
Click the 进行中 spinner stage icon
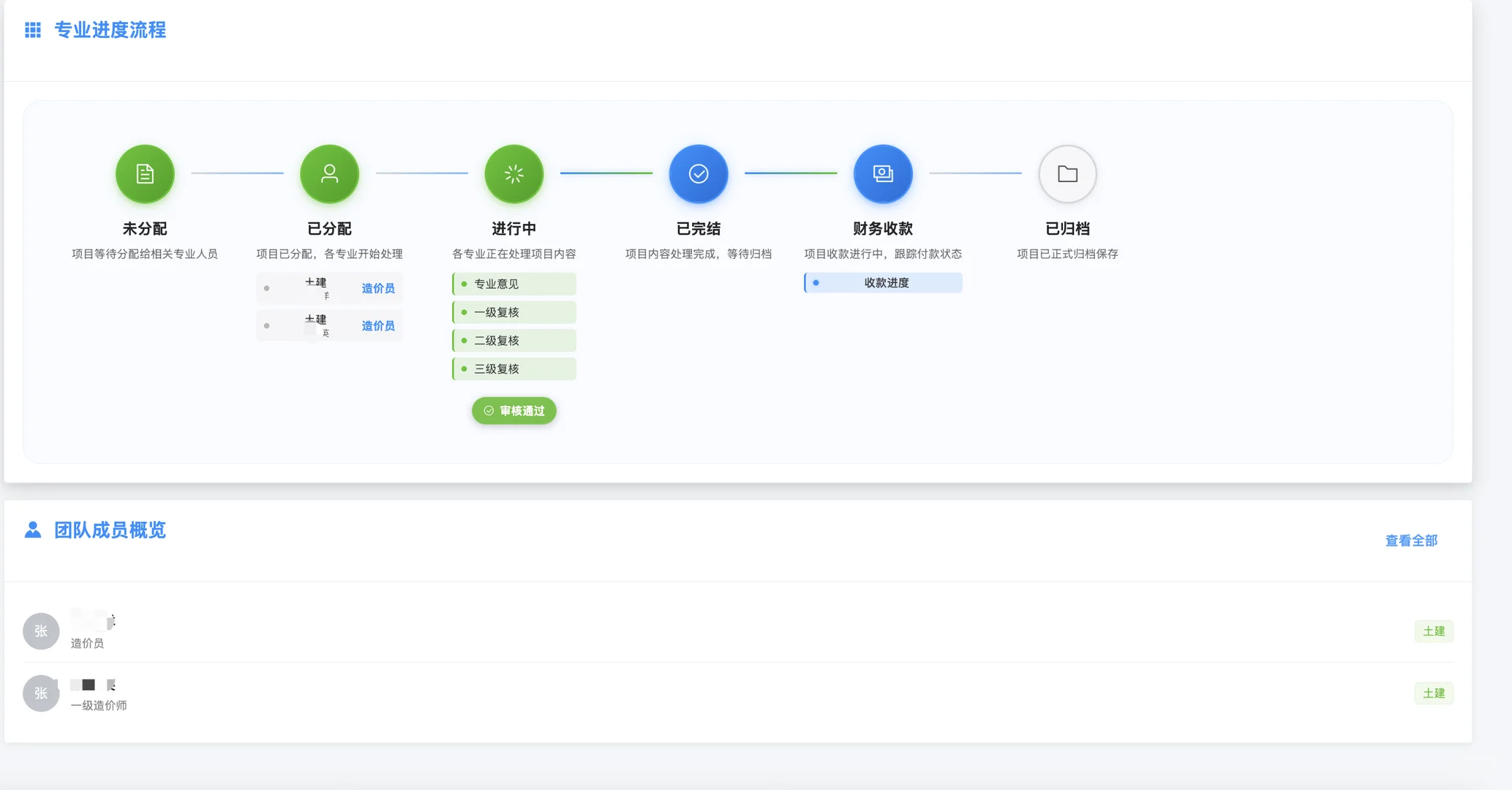514,173
